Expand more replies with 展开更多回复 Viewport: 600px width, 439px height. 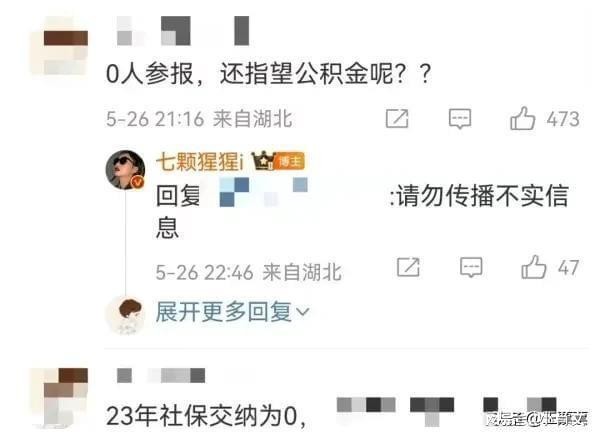224,312
